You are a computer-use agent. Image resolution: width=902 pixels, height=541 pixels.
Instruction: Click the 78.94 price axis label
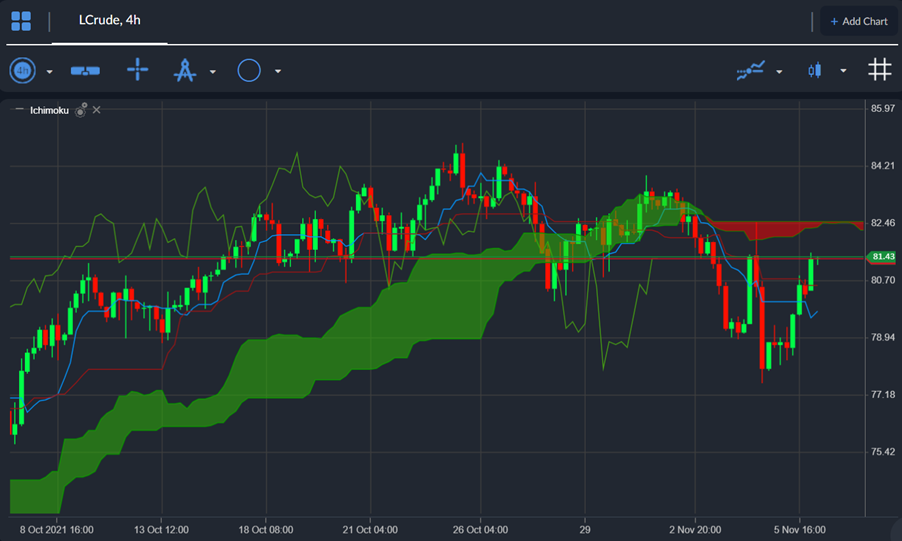tap(883, 337)
